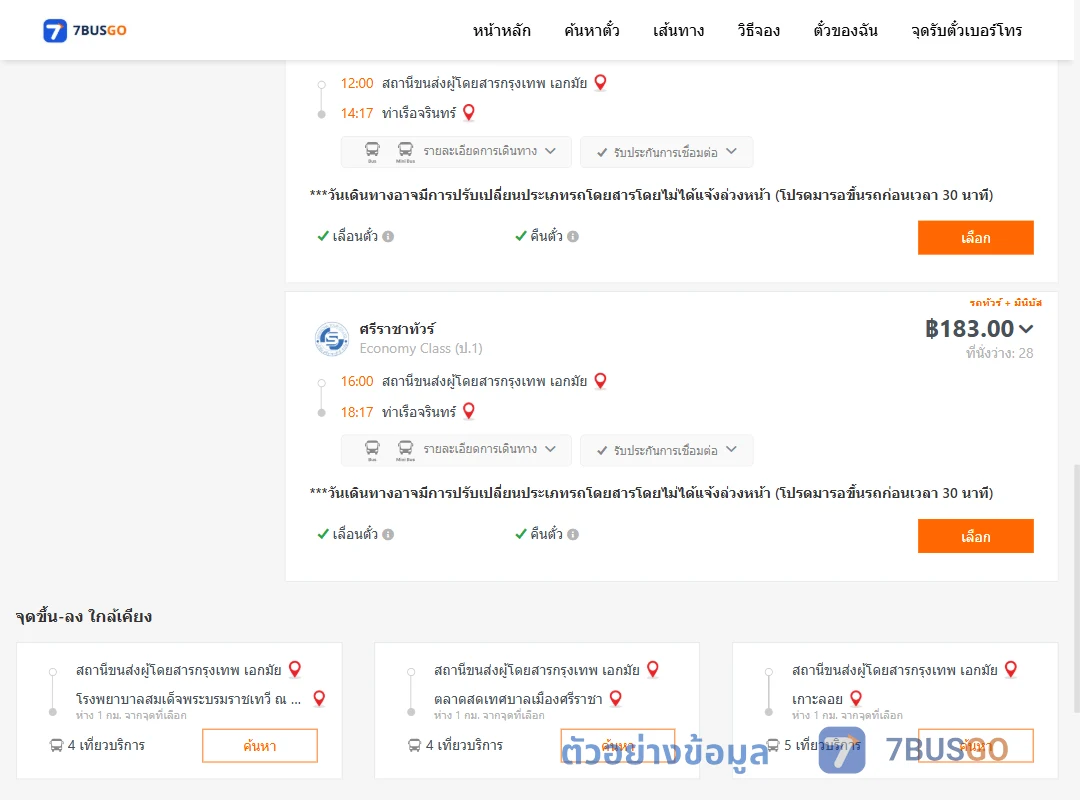Screen dimensions: 1080x800
Task: Select the 16:00 trip with orange เลือก button
Action: click(x=975, y=536)
